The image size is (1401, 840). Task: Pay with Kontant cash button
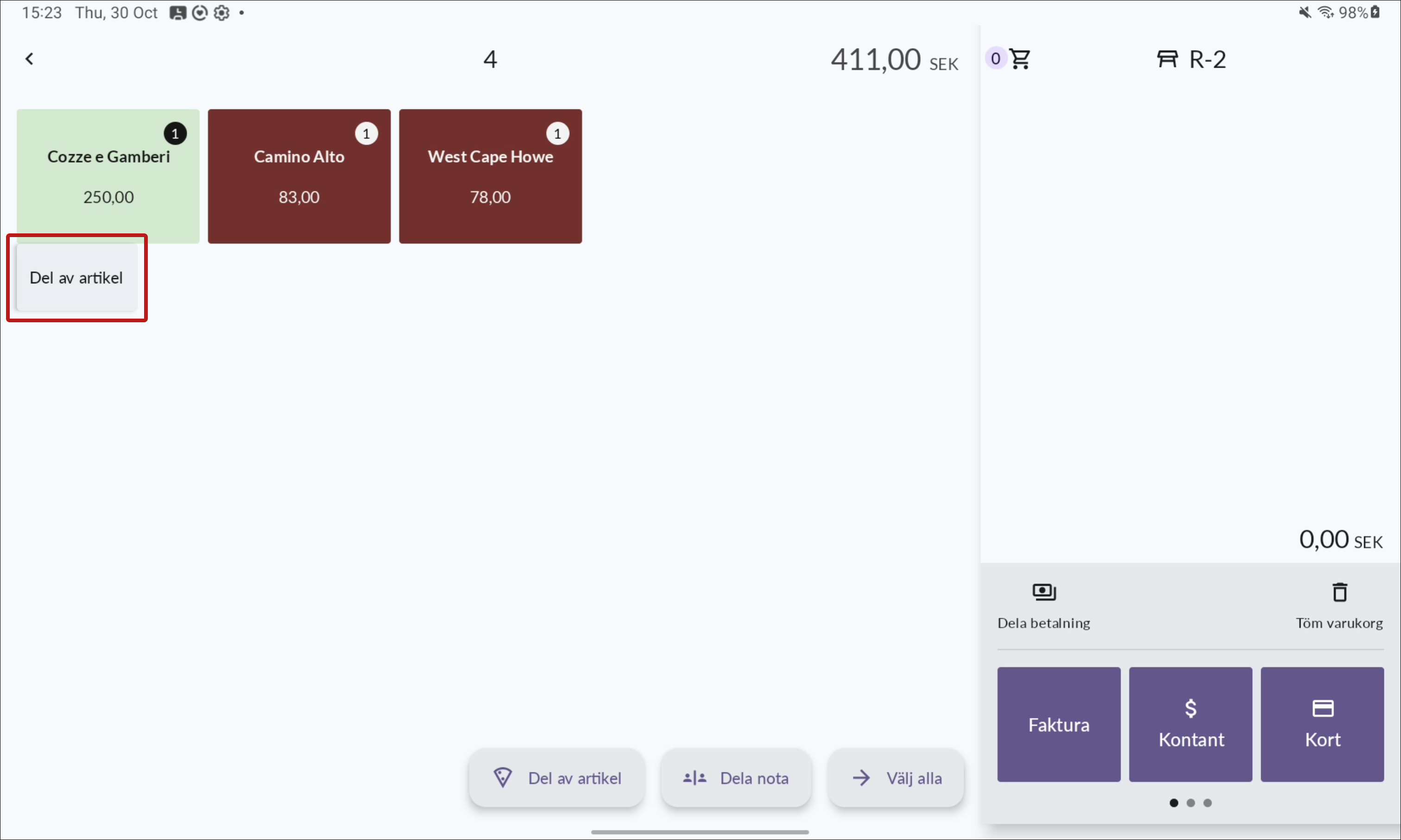pyautogui.click(x=1190, y=724)
